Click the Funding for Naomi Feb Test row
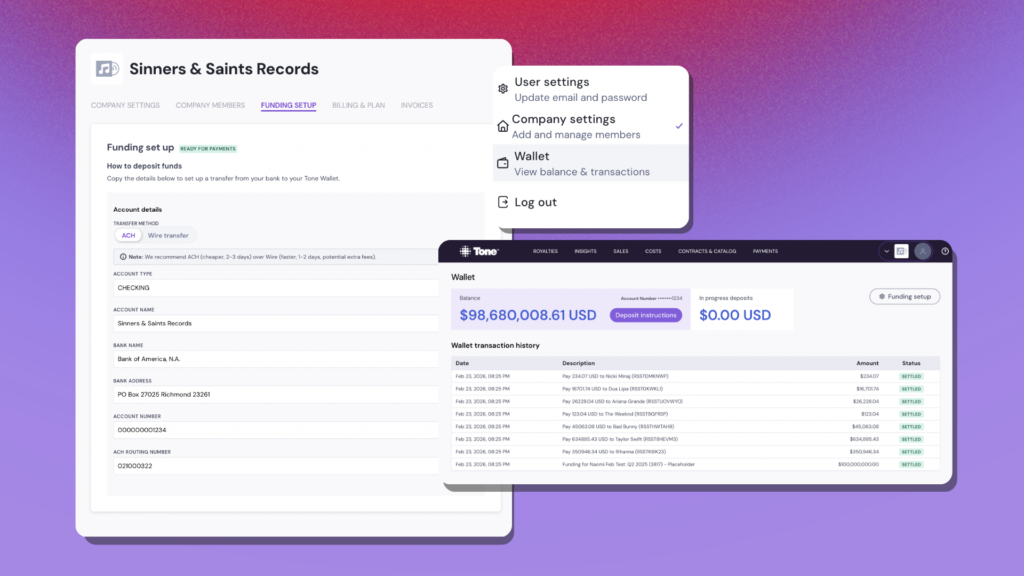Image resolution: width=1024 pixels, height=576 pixels. 696,464
